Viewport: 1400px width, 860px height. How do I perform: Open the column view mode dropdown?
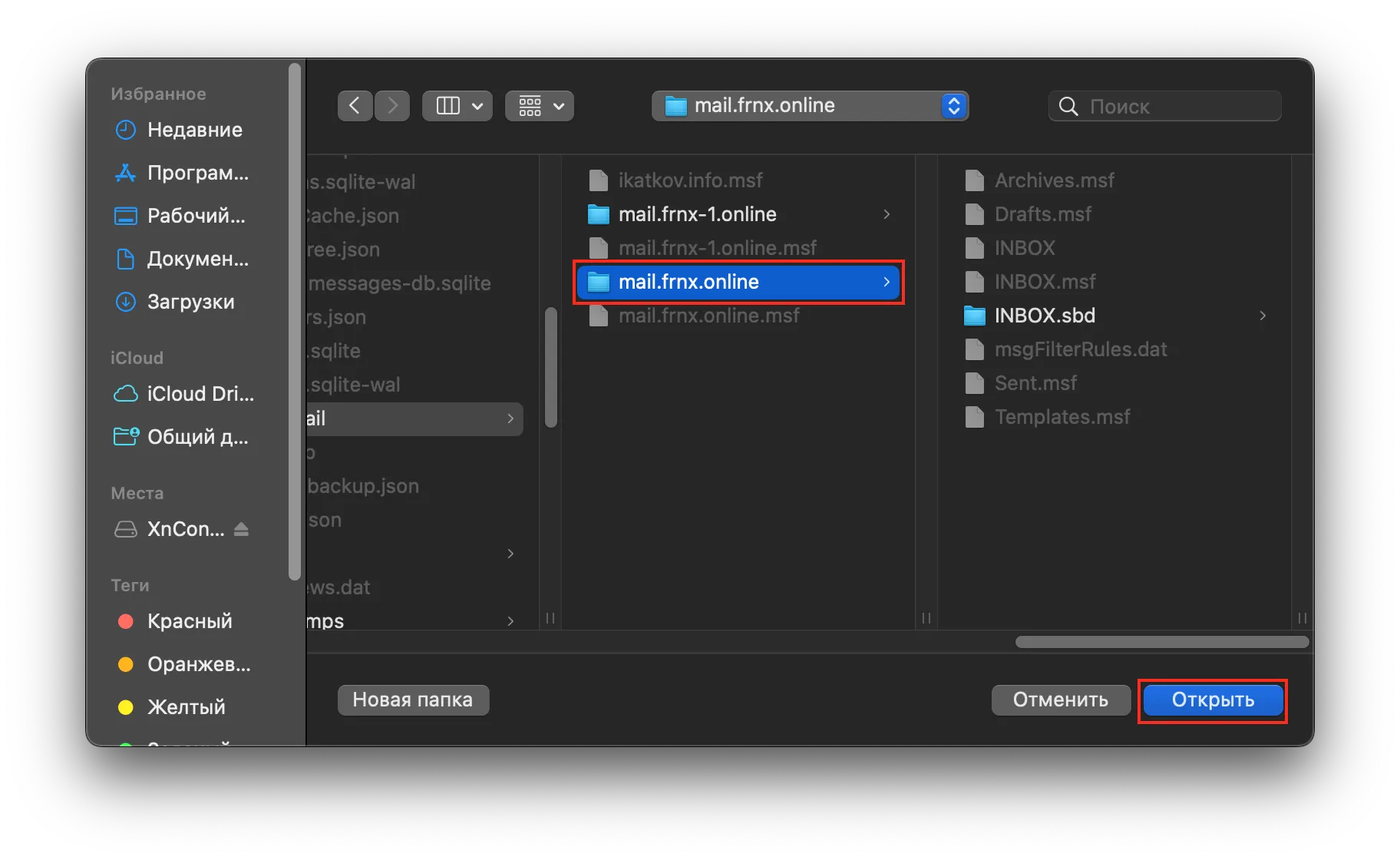click(457, 106)
